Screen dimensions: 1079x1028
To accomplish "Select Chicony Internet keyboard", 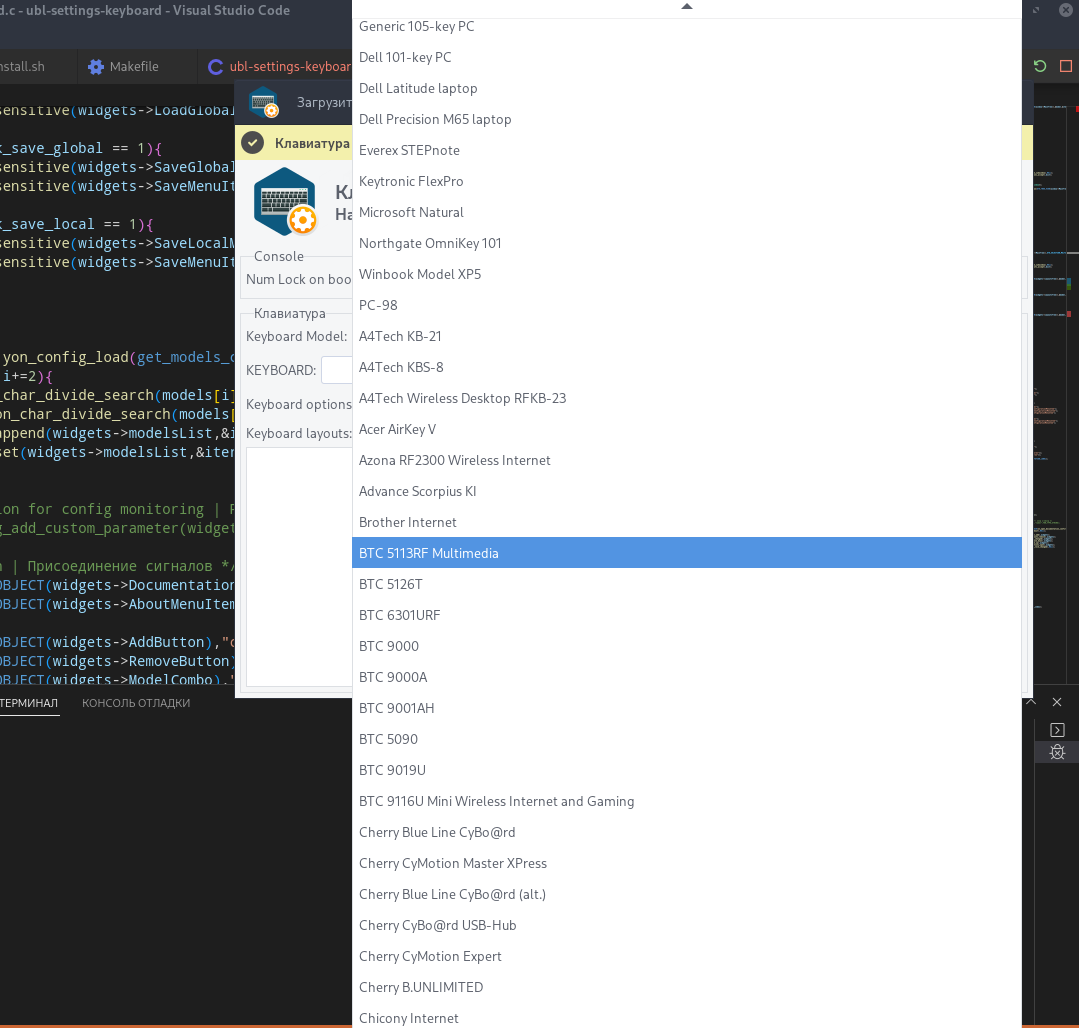I will [686, 1017].
